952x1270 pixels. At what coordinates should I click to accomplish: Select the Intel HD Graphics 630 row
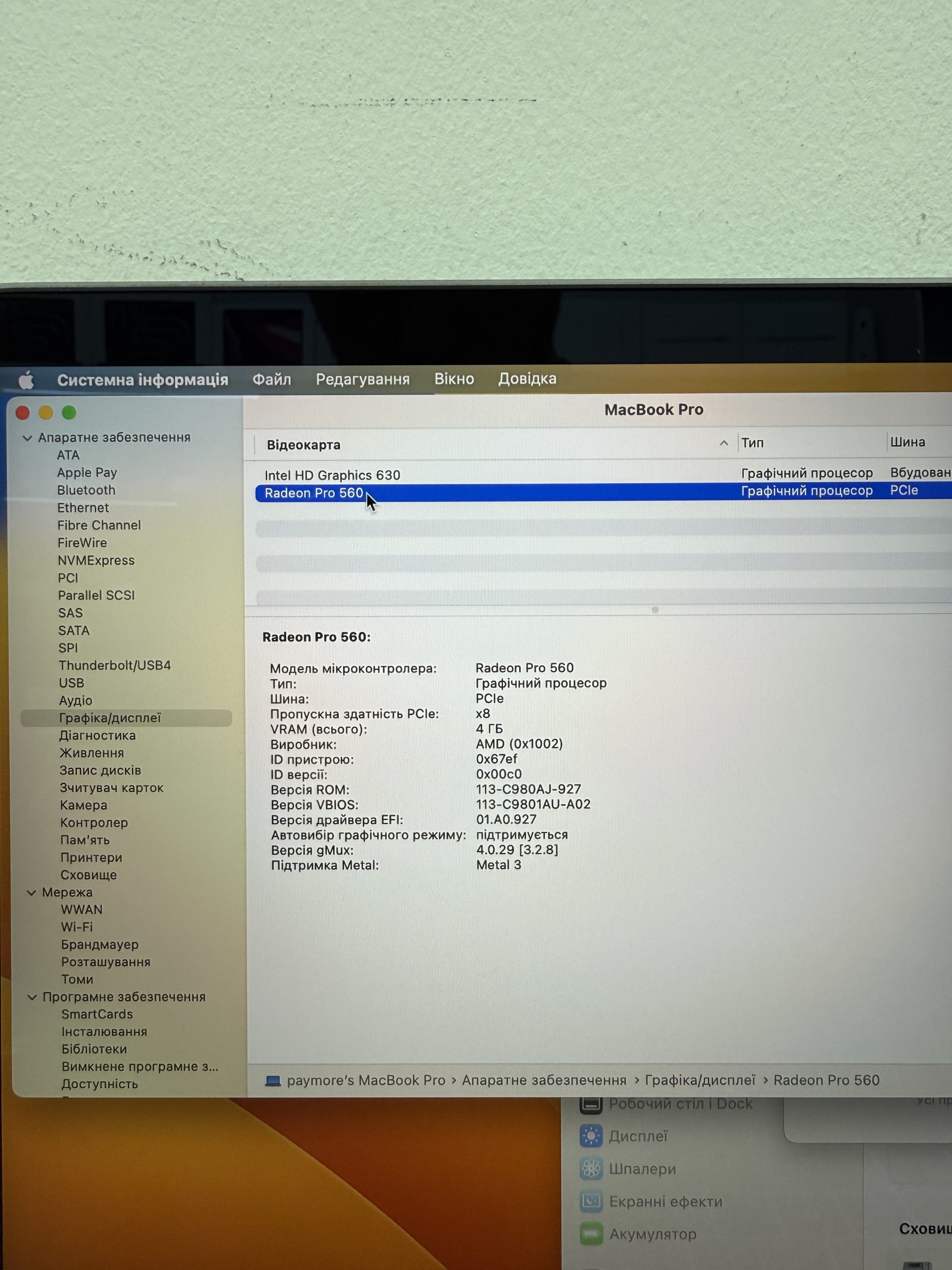pos(604,475)
